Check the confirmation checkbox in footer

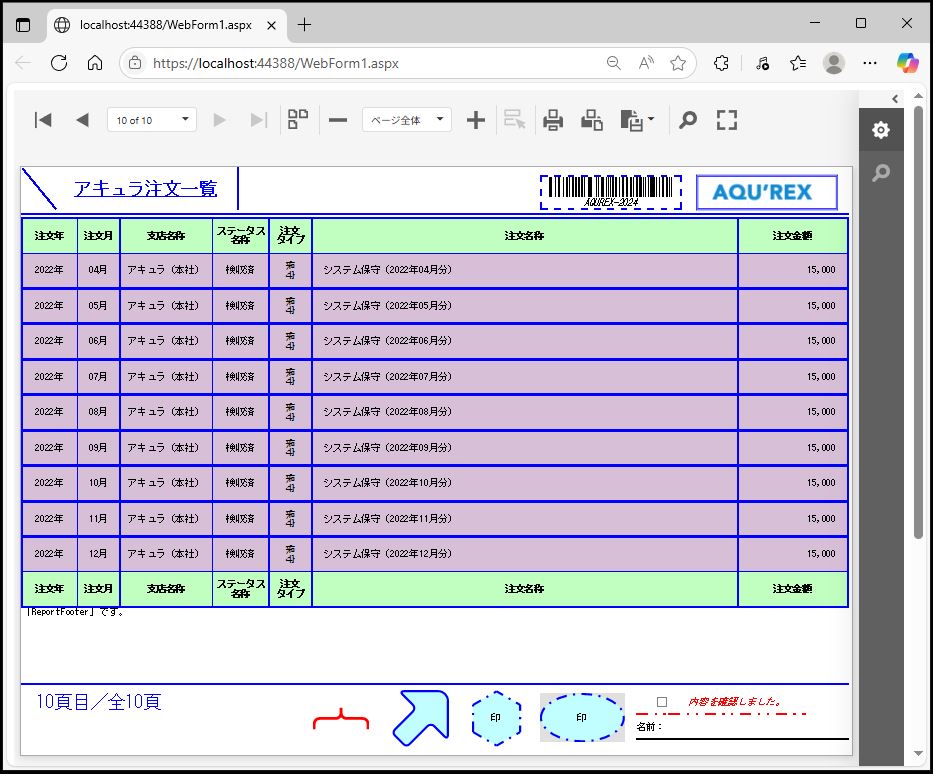pyautogui.click(x=662, y=702)
